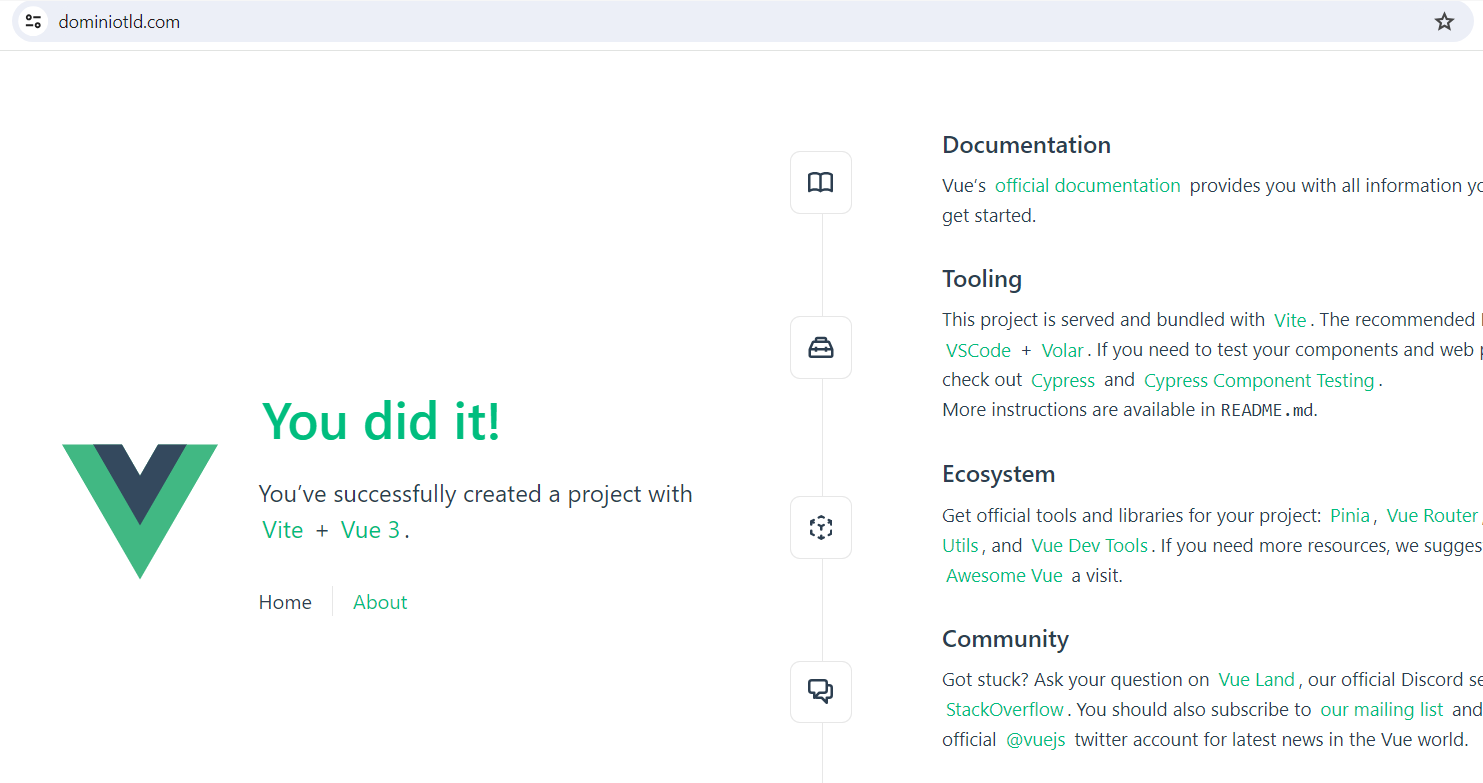The height and width of the screenshot is (783, 1483).
Task: Open the @vuejs twitter link
Action: click(1035, 740)
